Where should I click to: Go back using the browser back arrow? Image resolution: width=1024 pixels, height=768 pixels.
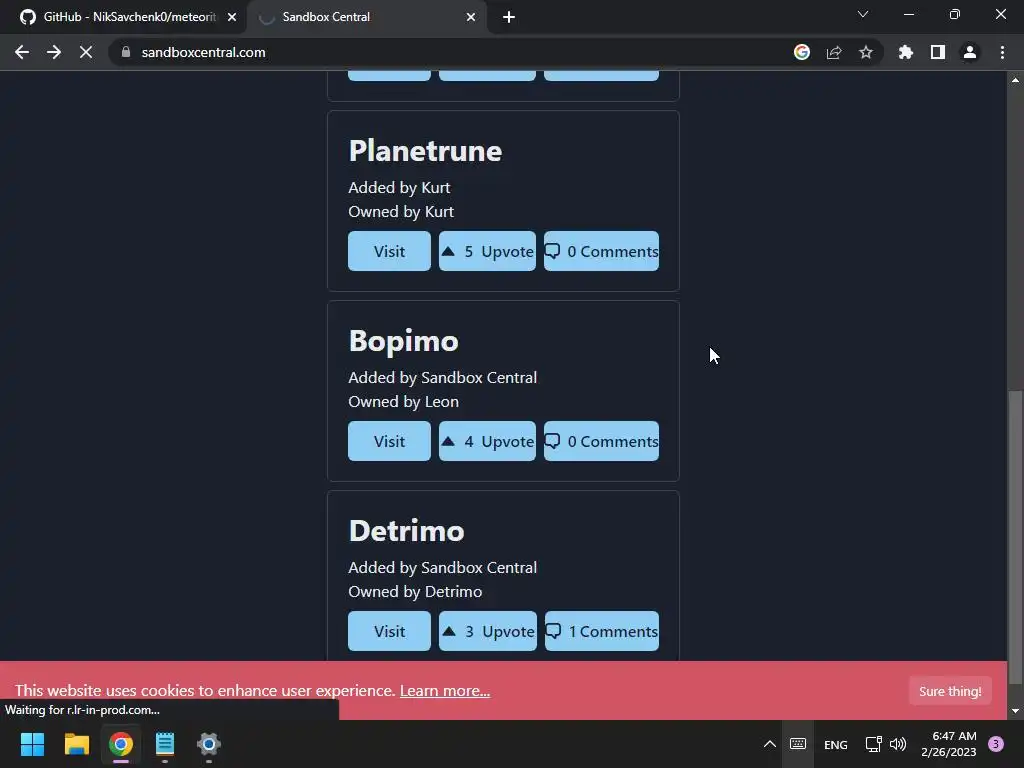[x=22, y=52]
